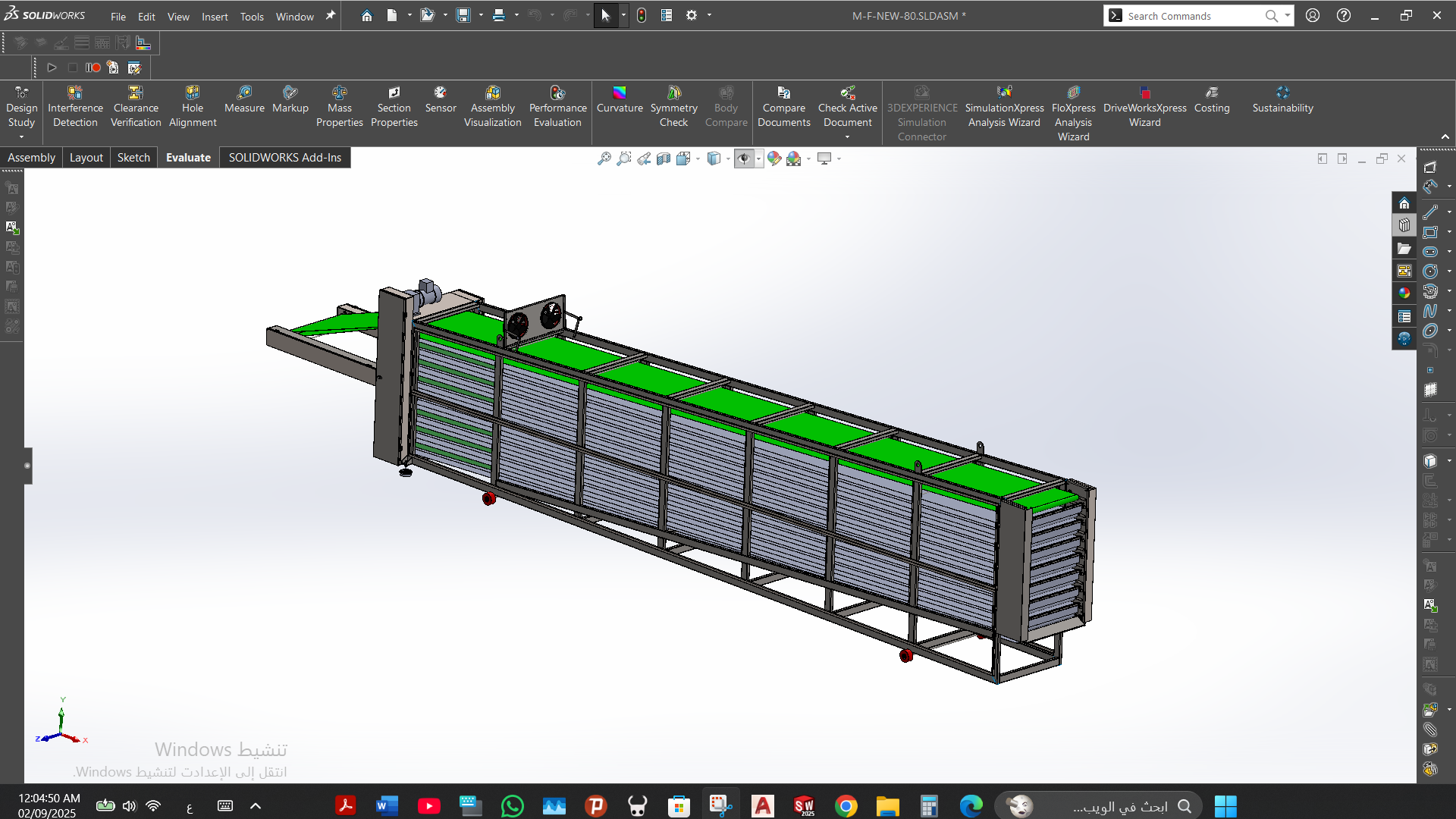Select the Hole Alignment tool

click(193, 106)
